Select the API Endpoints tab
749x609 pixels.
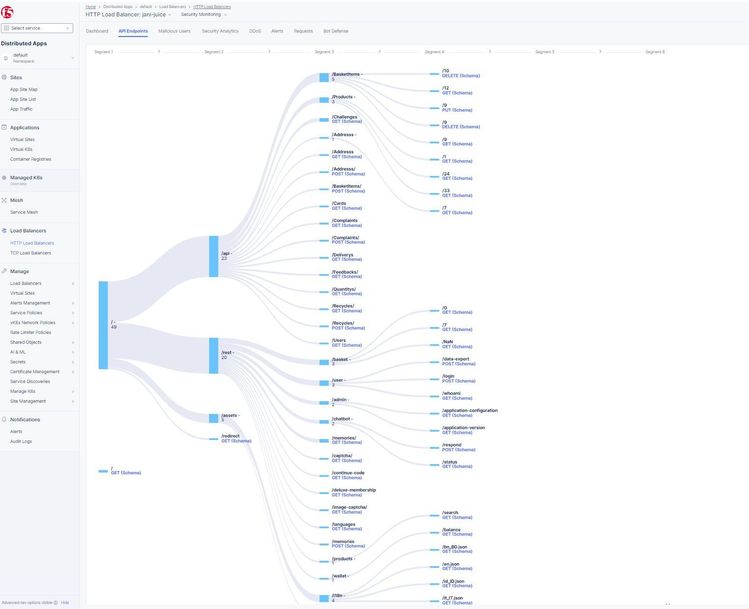click(133, 31)
